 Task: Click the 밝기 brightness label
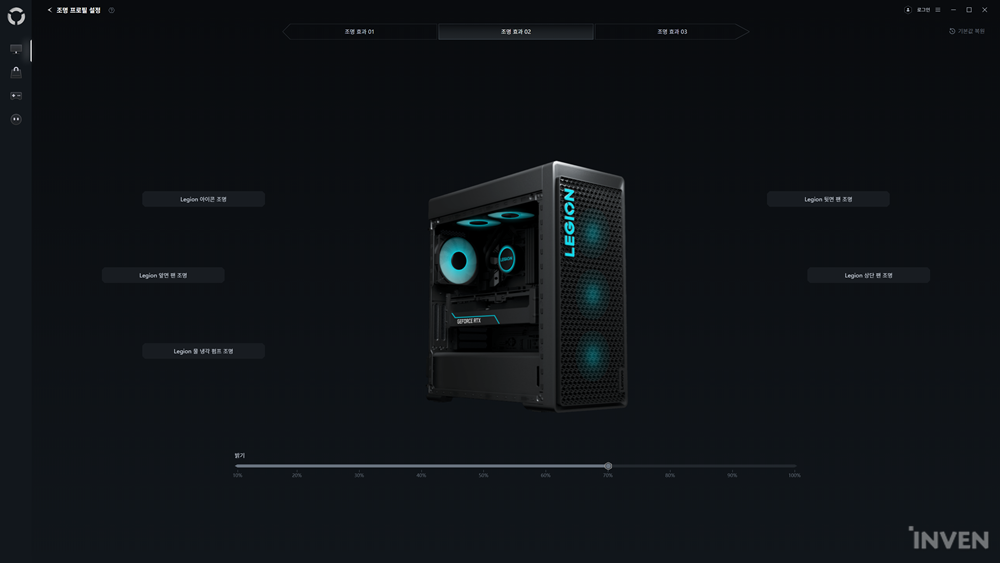pos(240,455)
